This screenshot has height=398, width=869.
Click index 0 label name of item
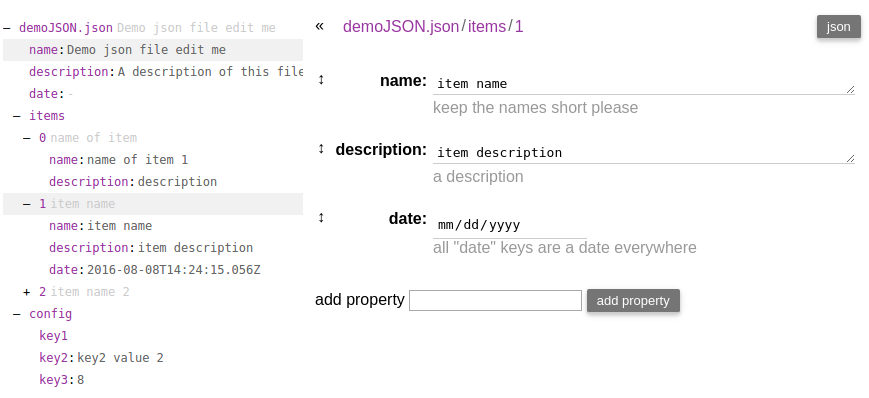[88, 138]
